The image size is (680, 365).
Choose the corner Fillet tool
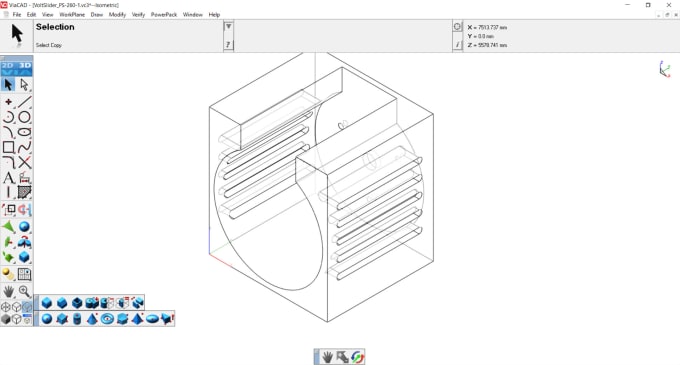point(8,163)
